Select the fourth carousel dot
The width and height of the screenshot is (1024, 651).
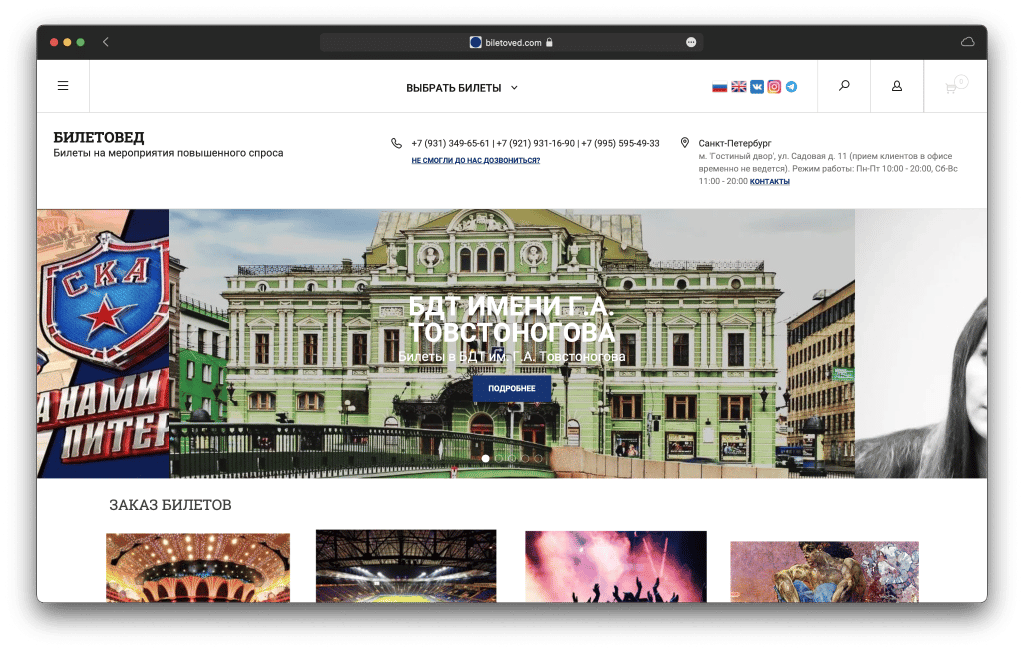point(524,458)
